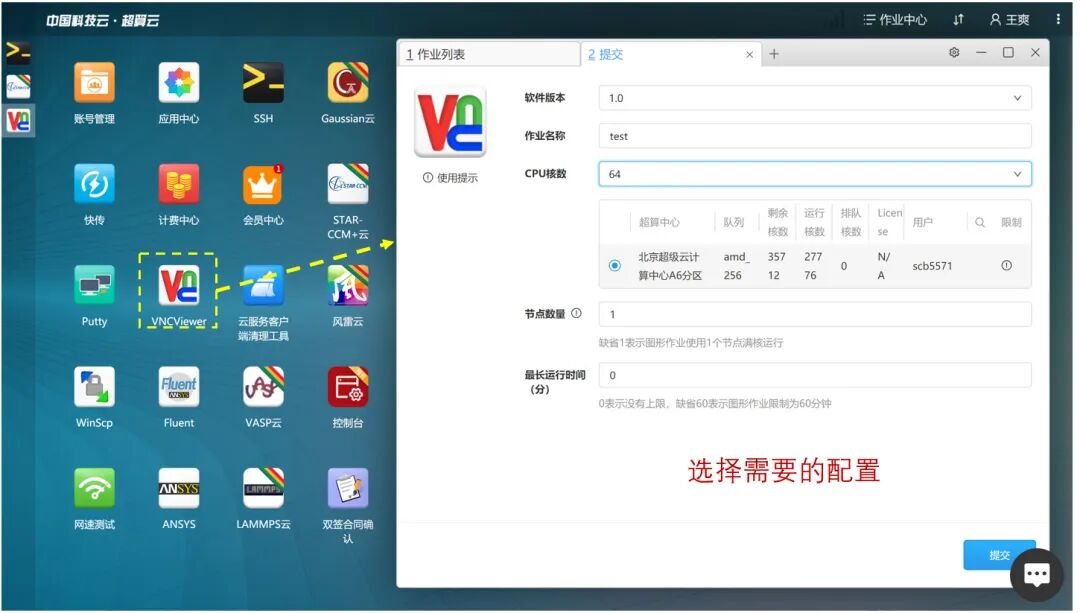Click the 使用提示 link

[450, 178]
